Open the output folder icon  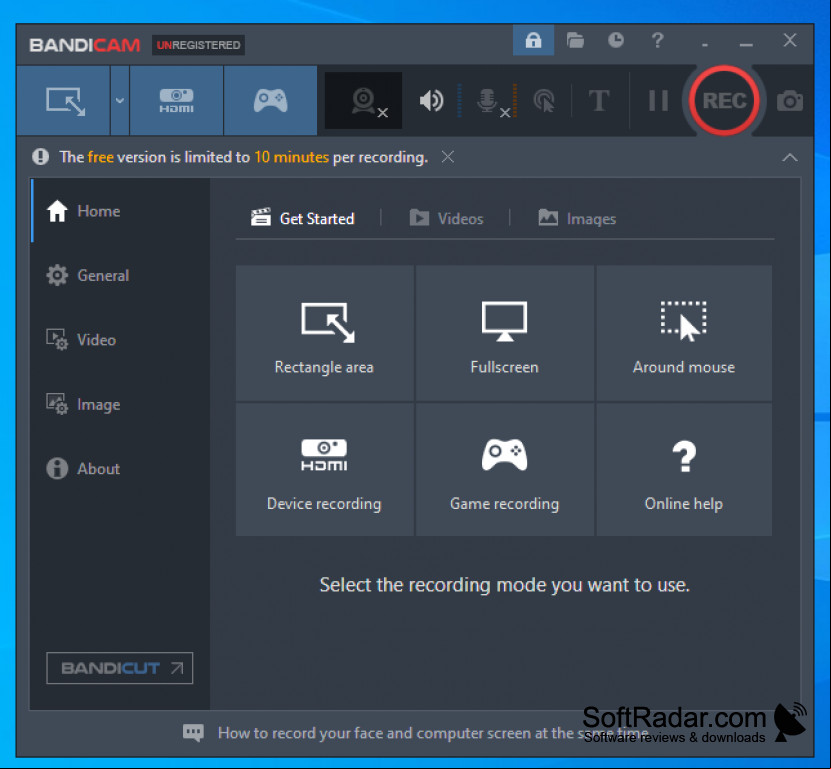click(x=575, y=40)
